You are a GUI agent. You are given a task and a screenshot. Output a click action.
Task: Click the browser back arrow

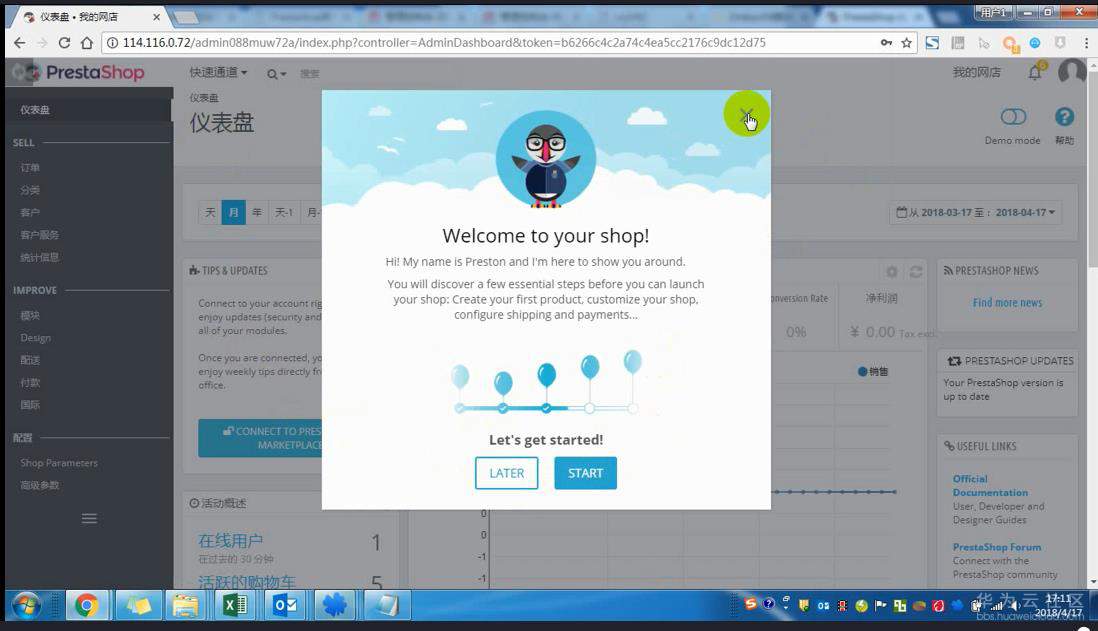20,43
